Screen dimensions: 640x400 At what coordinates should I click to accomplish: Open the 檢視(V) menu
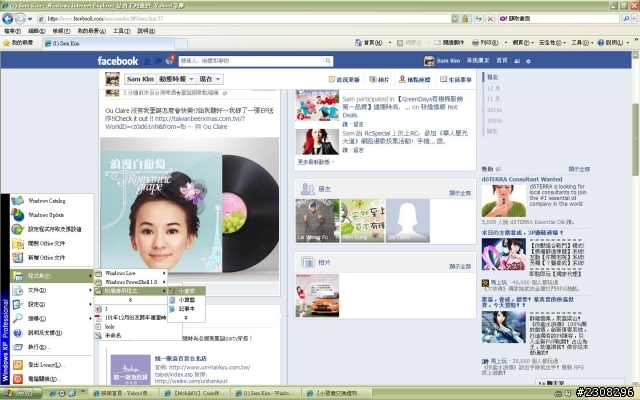(x=61, y=31)
